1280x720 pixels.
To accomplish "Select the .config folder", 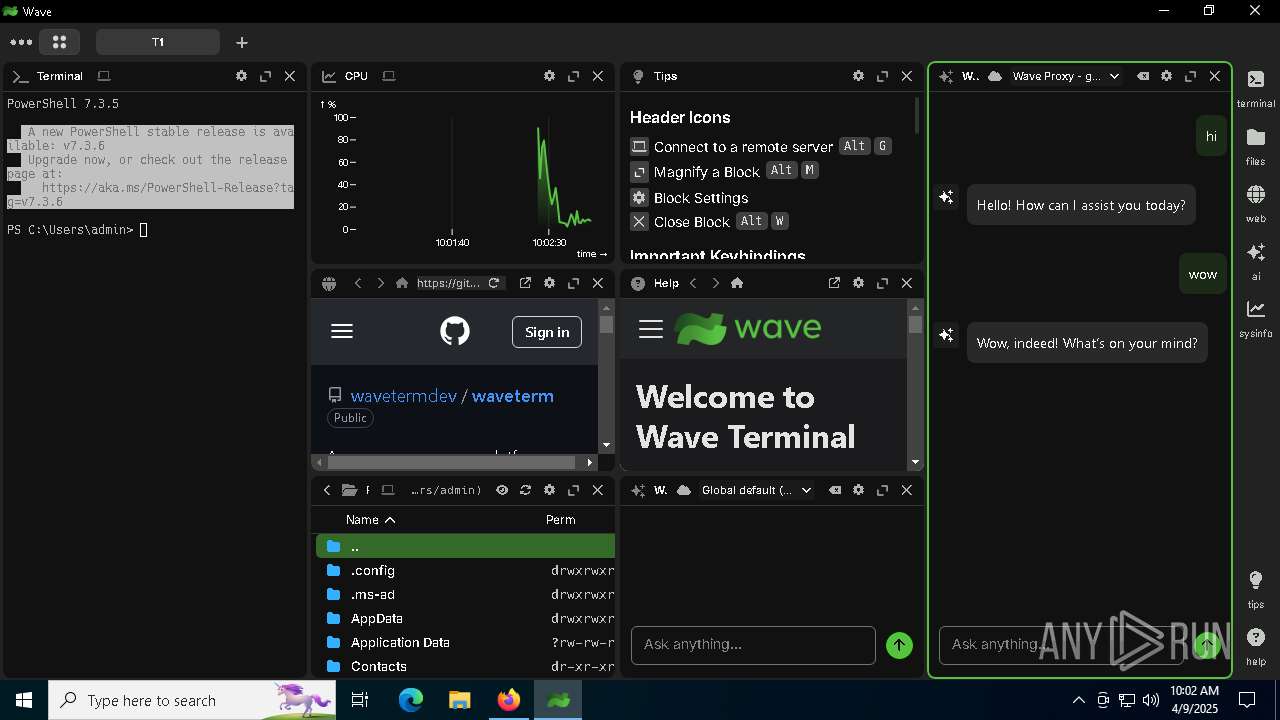I will tap(465, 570).
